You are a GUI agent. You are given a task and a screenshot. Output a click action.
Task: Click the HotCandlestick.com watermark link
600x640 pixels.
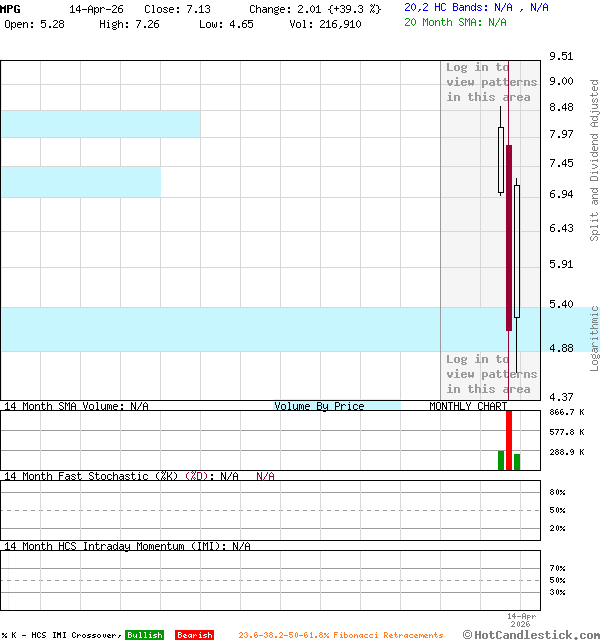click(531, 634)
